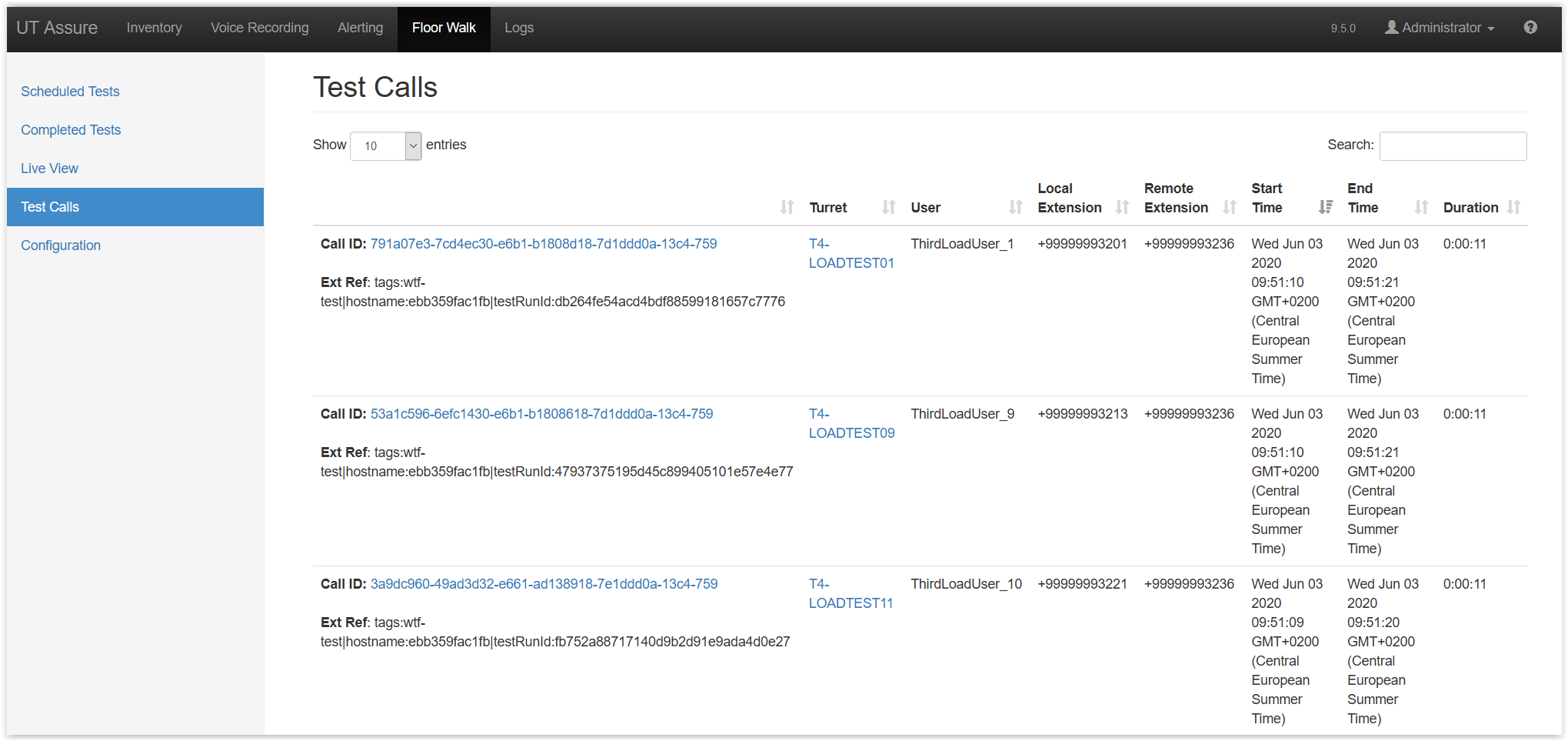Image resolution: width=1568 pixels, height=741 pixels.
Task: Click user ThirdLoadUser_9 cell
Action: (x=963, y=414)
